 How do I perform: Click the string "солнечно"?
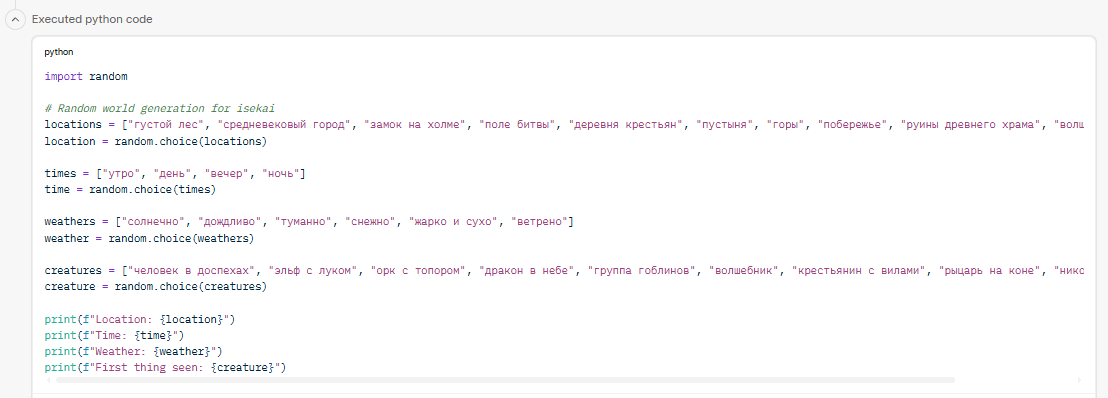click(153, 222)
